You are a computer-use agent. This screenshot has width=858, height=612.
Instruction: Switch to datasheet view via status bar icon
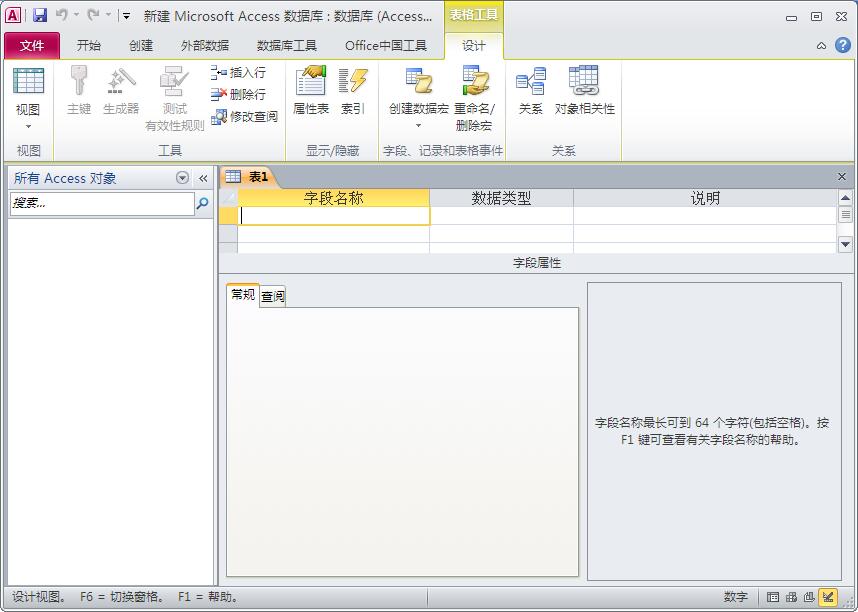pyautogui.click(x=773, y=597)
